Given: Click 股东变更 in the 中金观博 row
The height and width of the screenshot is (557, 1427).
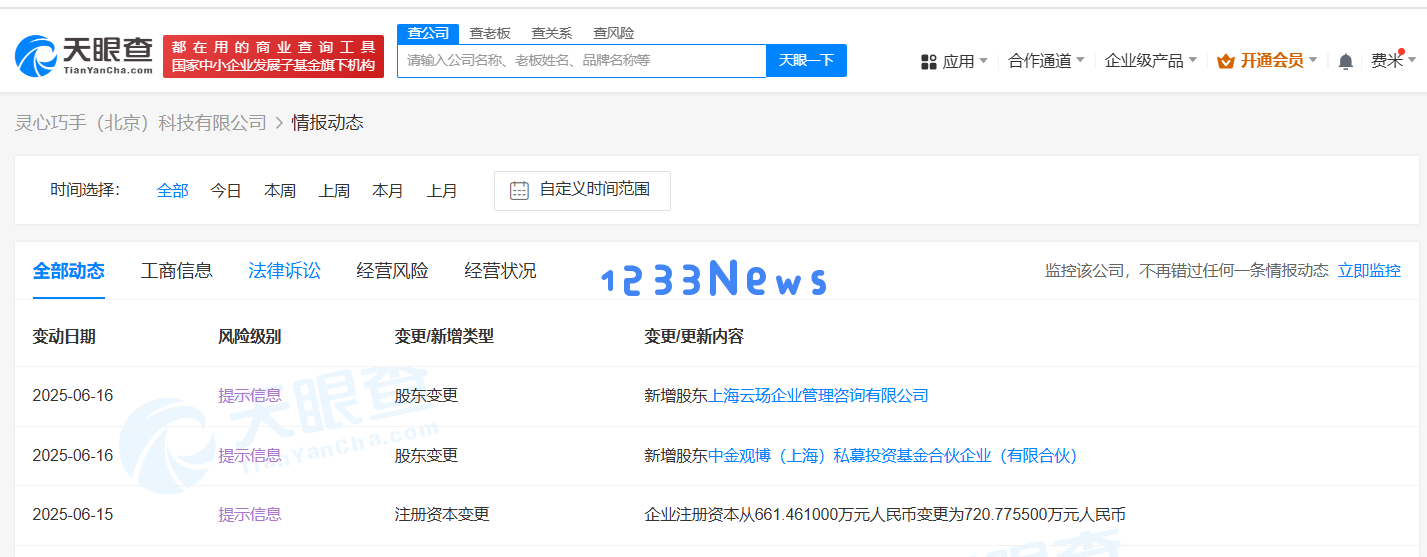Looking at the screenshot, I should click(426, 455).
